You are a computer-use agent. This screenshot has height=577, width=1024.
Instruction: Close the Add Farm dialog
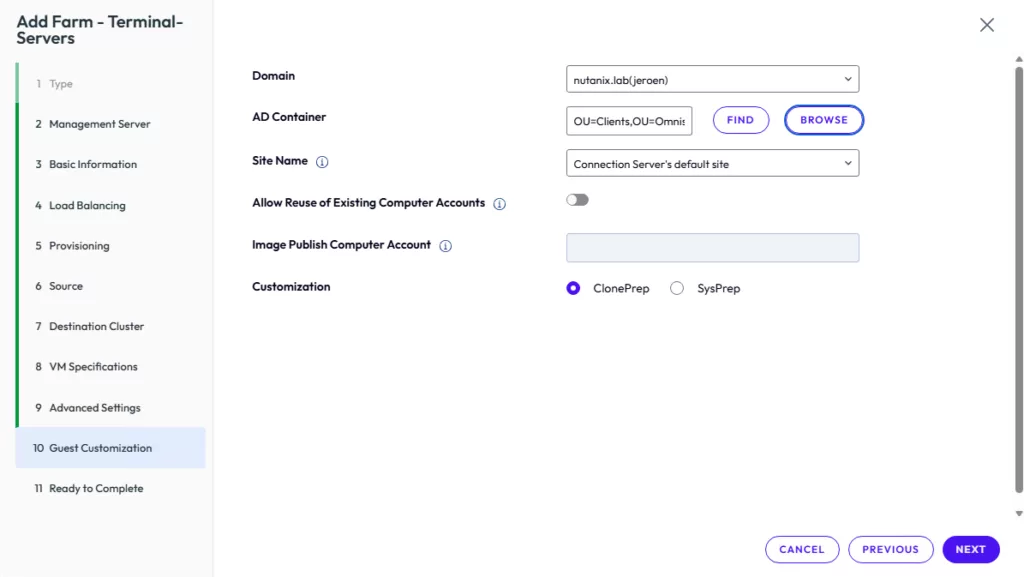[x=987, y=25]
